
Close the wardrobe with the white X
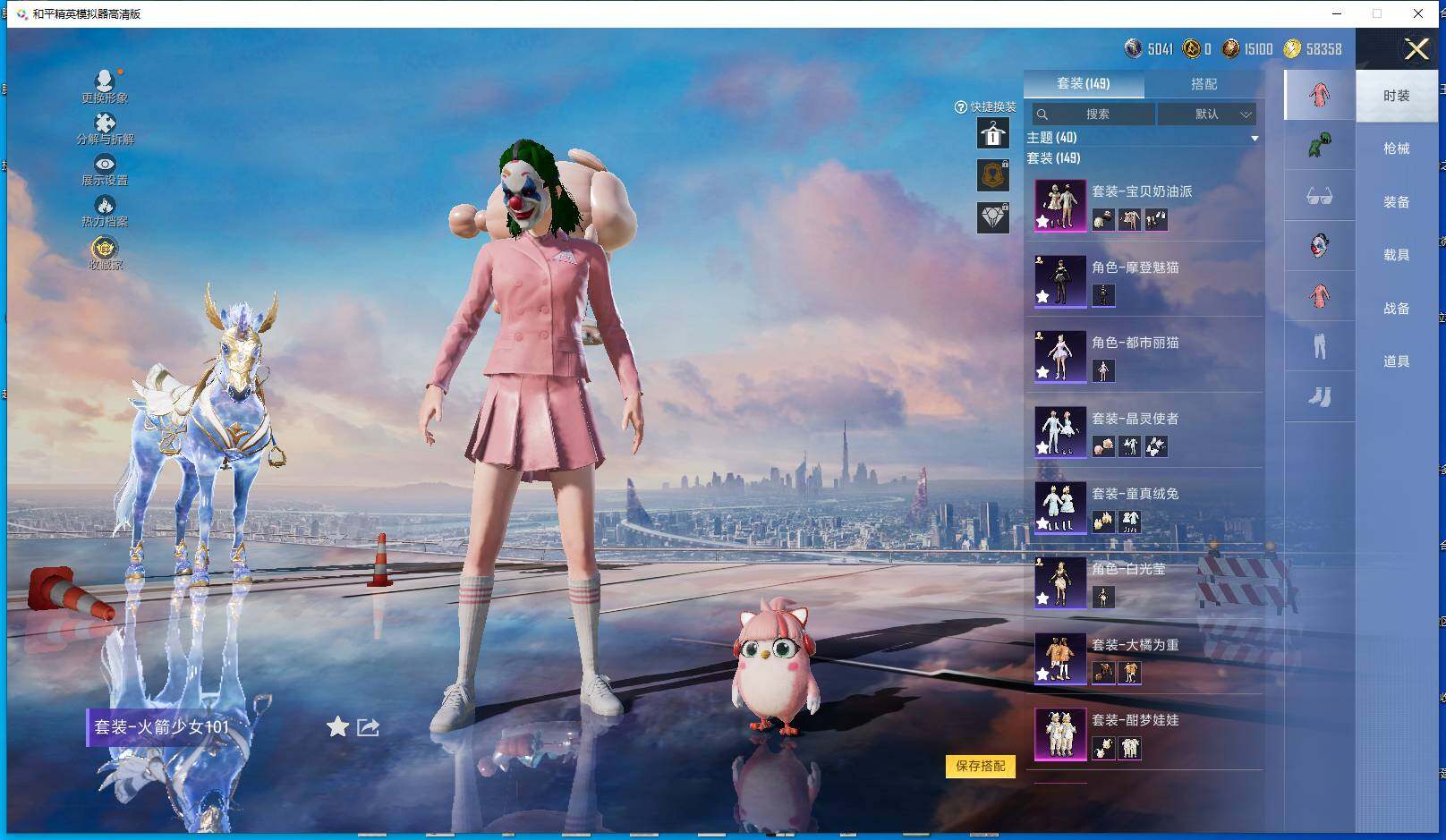[x=1416, y=49]
